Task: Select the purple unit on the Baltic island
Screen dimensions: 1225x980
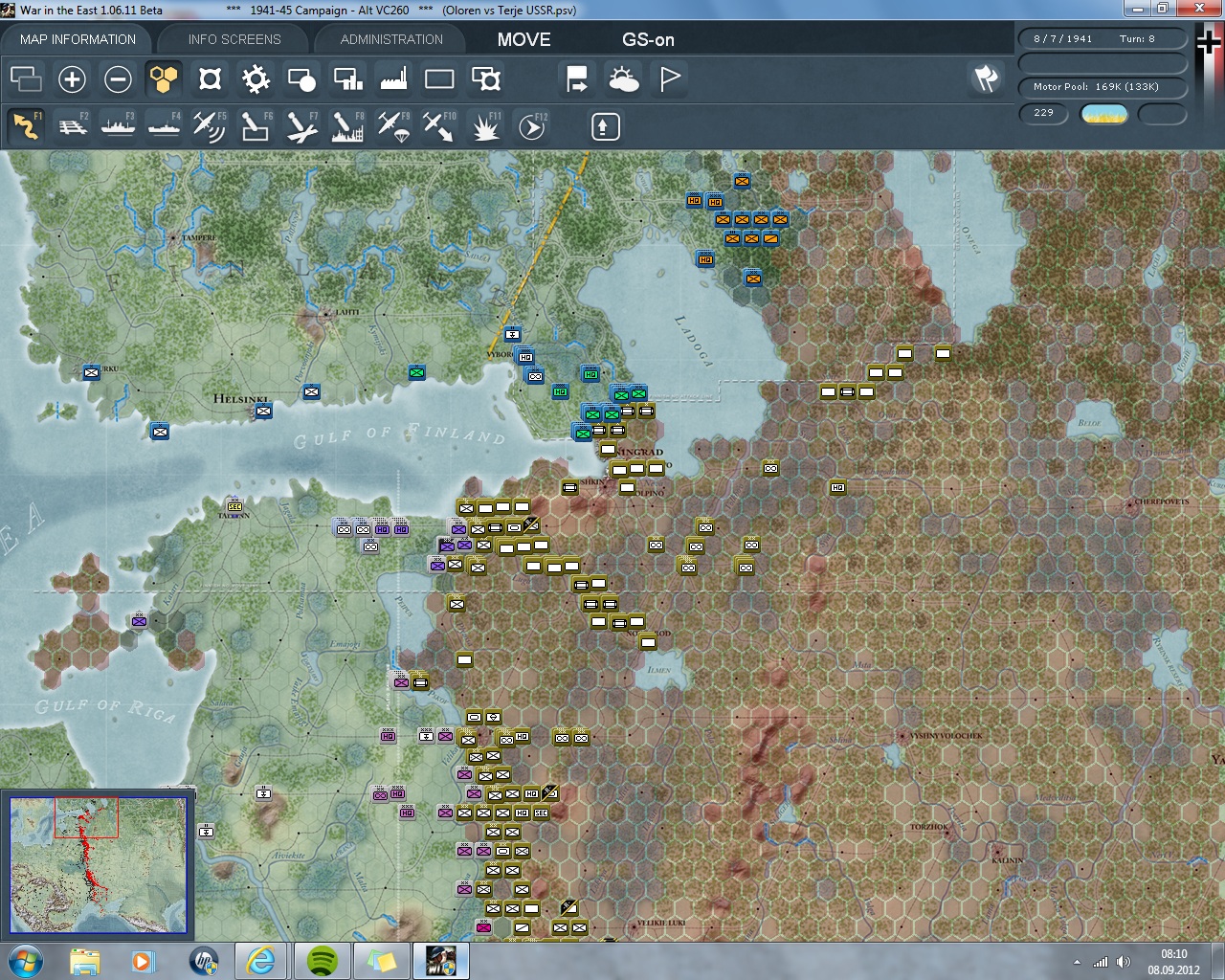Action: (x=139, y=621)
